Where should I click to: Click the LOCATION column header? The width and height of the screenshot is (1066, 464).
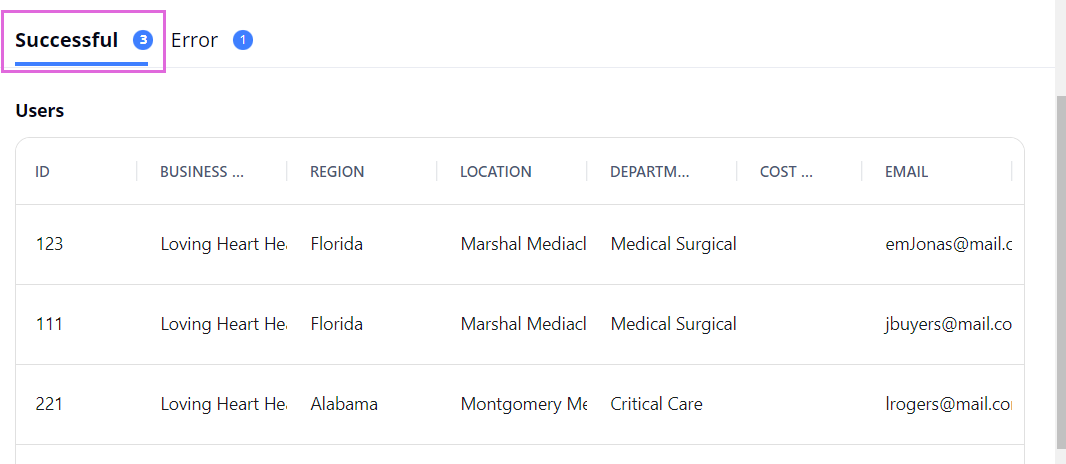tap(496, 172)
